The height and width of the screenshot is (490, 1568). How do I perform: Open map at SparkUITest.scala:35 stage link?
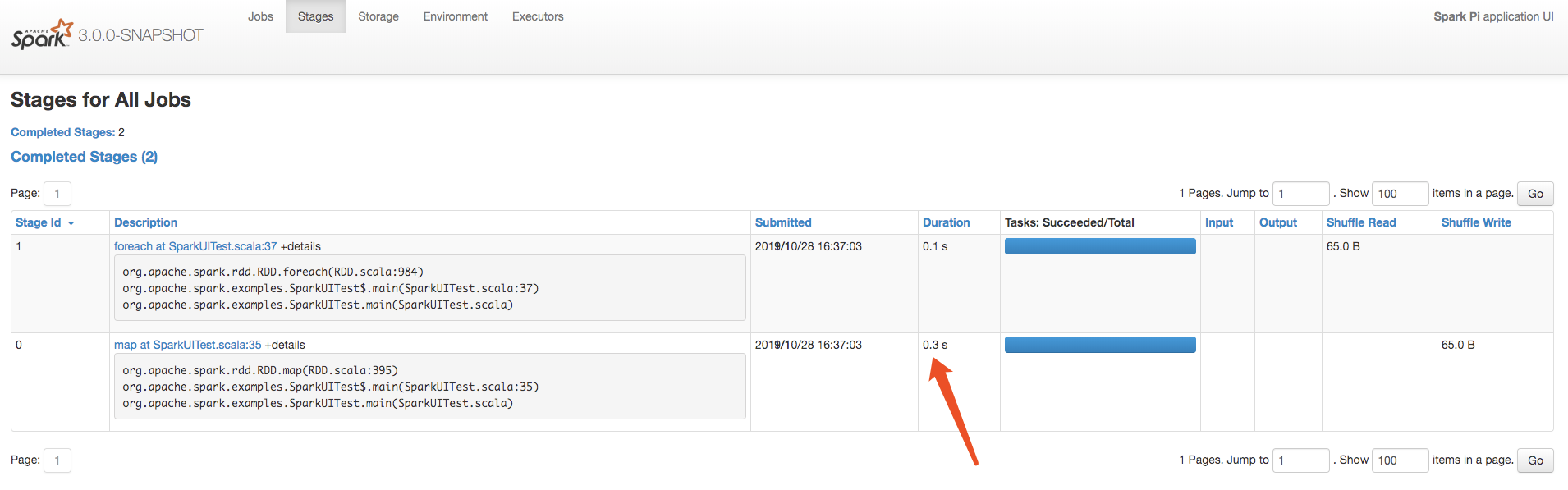(x=188, y=345)
